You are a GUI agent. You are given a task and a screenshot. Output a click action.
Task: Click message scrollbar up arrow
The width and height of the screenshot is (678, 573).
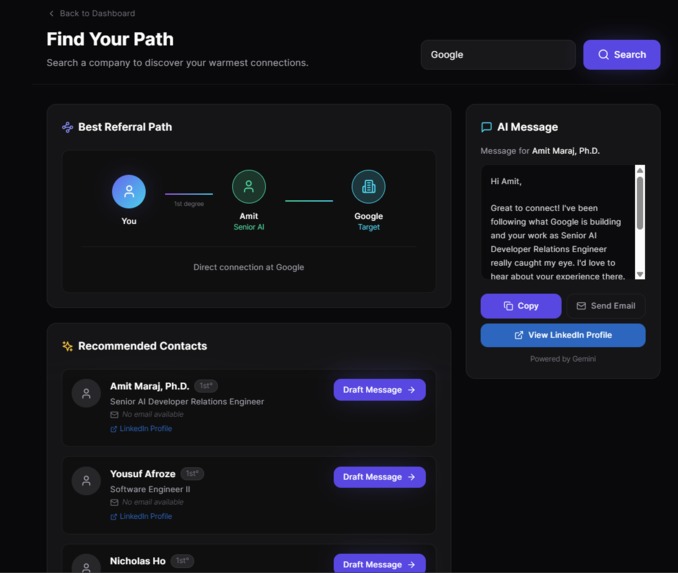point(640,170)
